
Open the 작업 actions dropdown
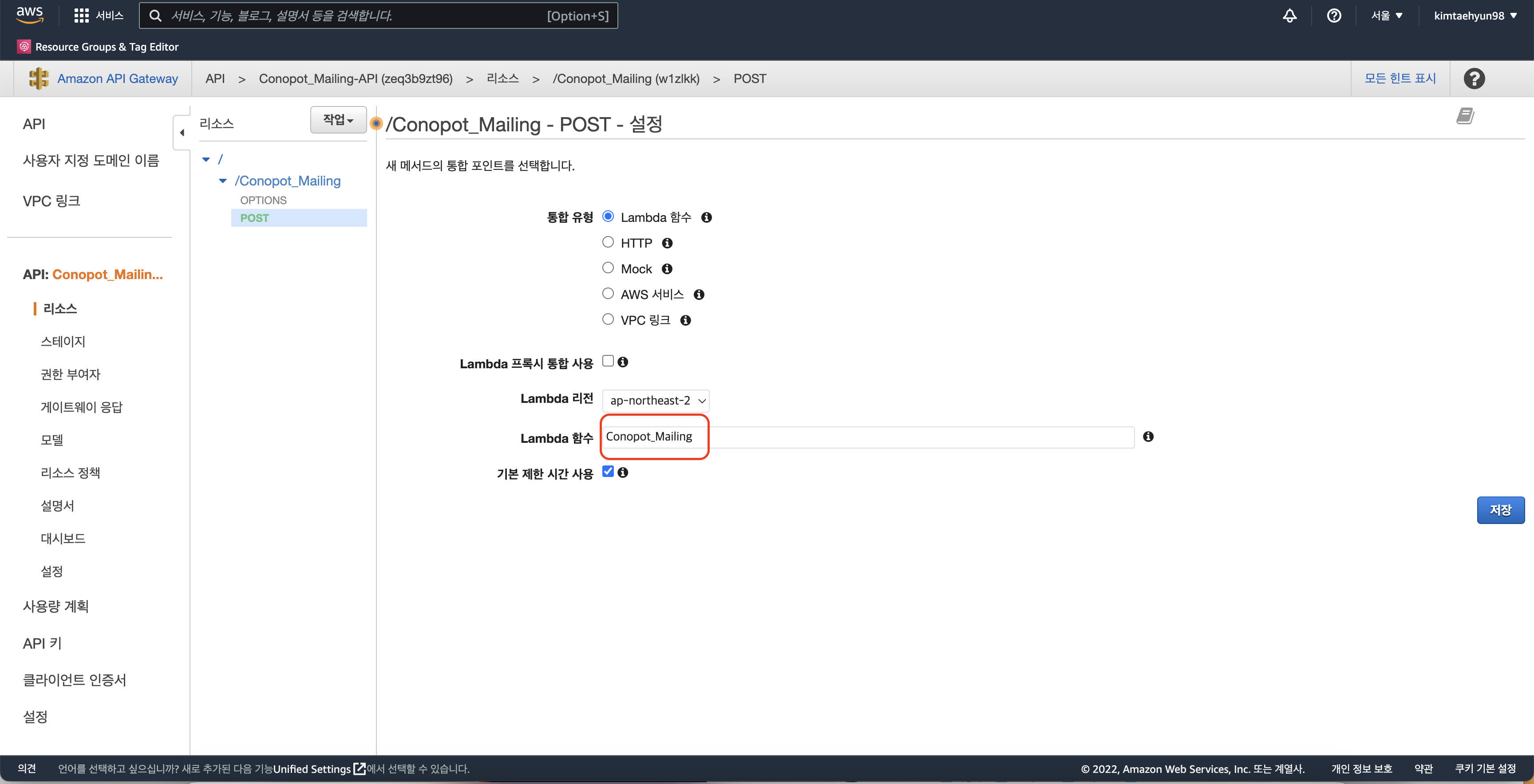[x=338, y=120]
